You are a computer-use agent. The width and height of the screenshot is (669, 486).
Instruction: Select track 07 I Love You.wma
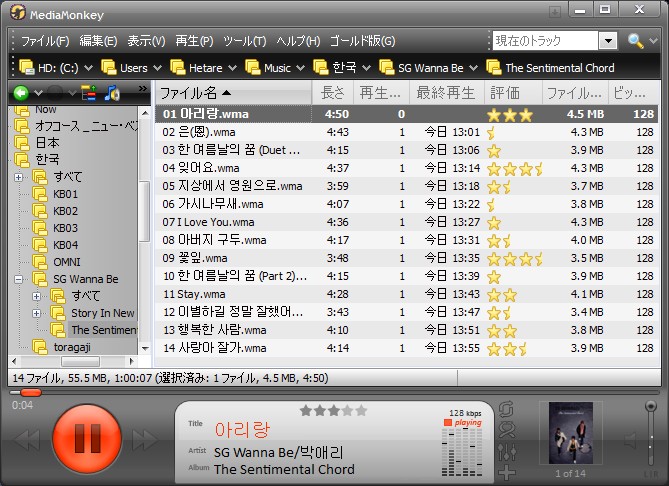click(407, 222)
